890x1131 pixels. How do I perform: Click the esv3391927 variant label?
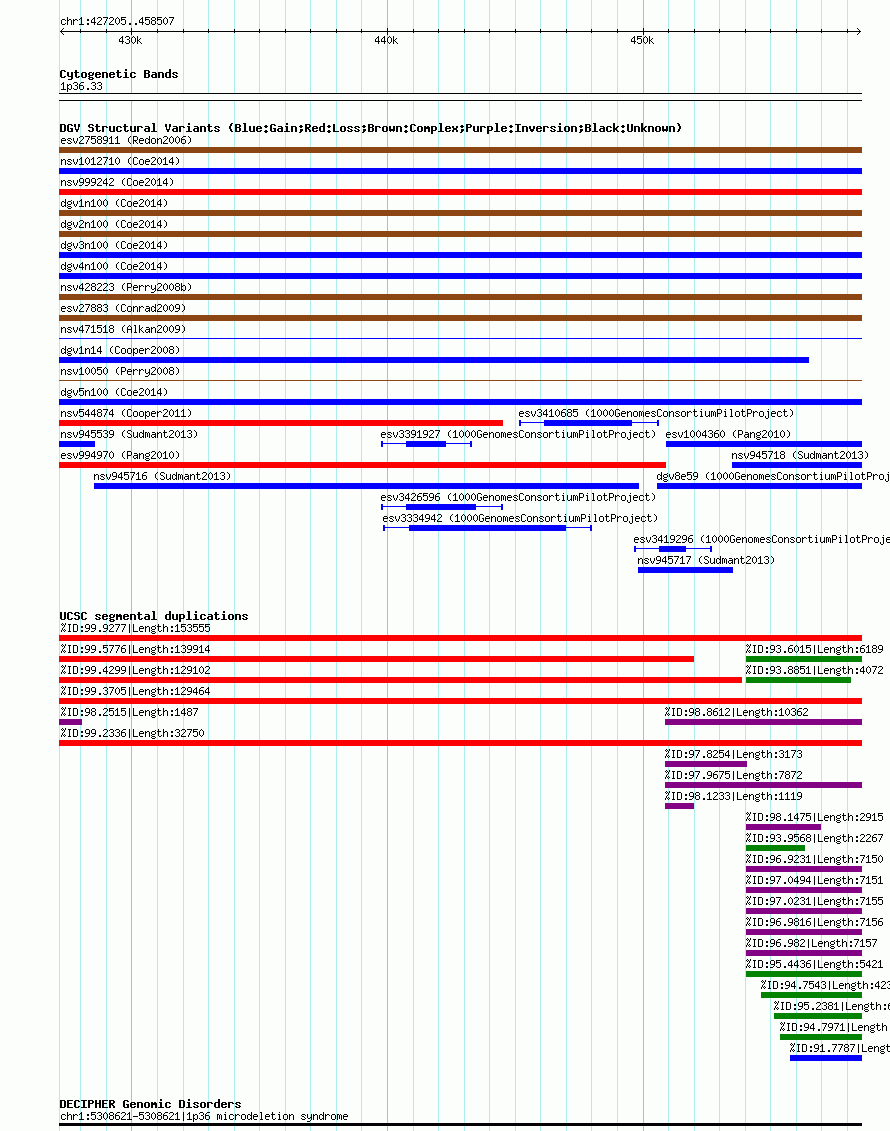click(x=518, y=434)
